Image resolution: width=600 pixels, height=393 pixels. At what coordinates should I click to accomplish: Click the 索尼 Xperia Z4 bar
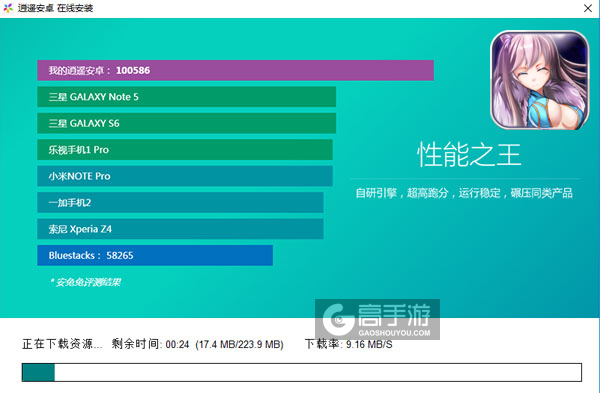(x=180, y=229)
